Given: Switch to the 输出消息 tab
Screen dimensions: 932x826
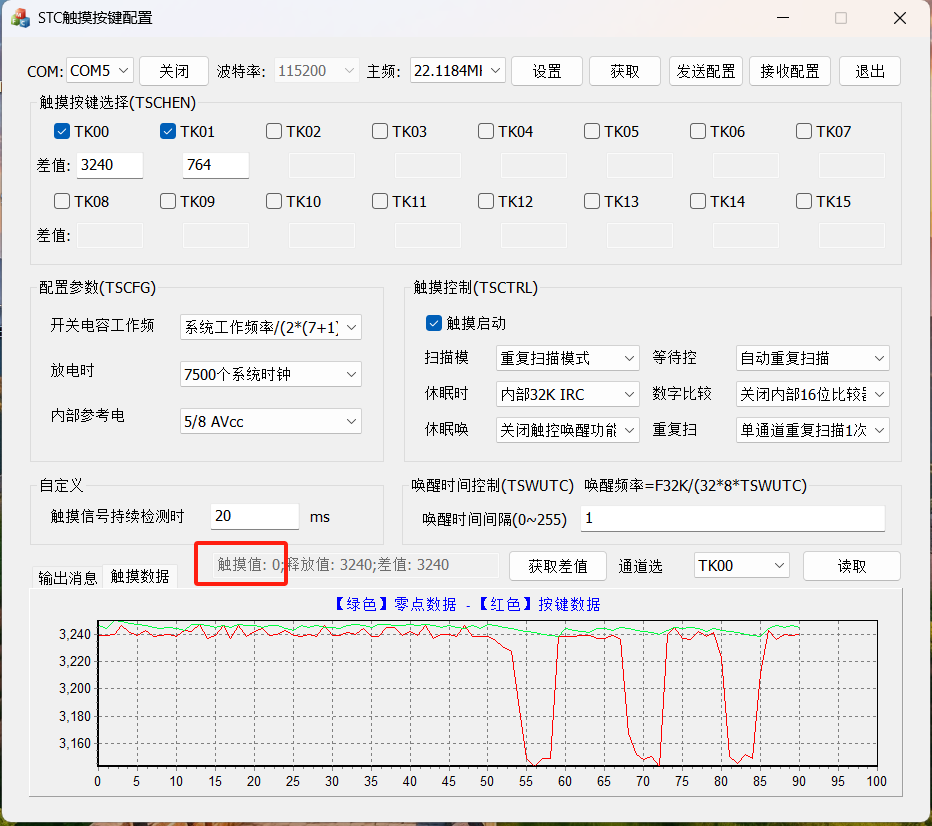Looking at the screenshot, I should point(67,578).
